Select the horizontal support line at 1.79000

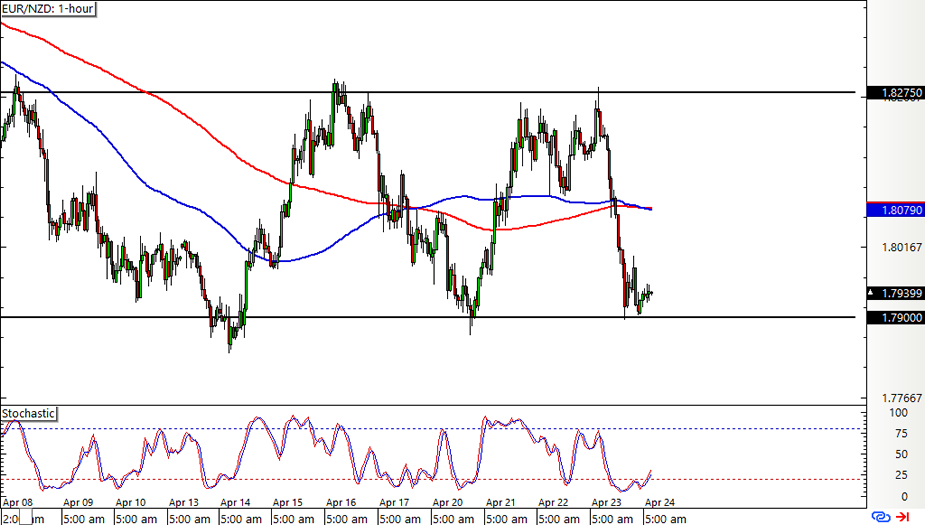[428, 317]
